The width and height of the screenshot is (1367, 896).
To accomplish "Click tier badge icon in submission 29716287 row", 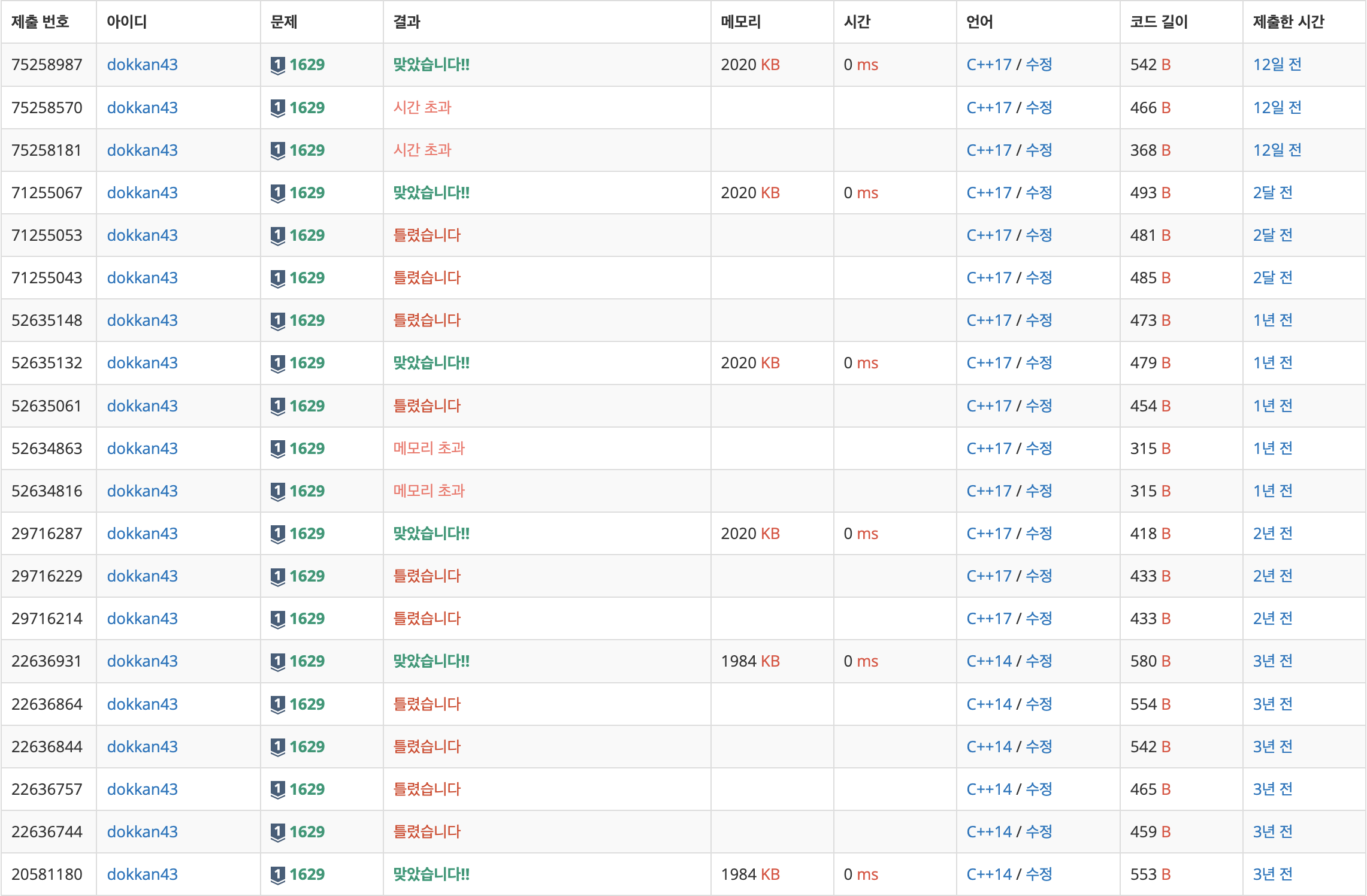I will tap(277, 534).
